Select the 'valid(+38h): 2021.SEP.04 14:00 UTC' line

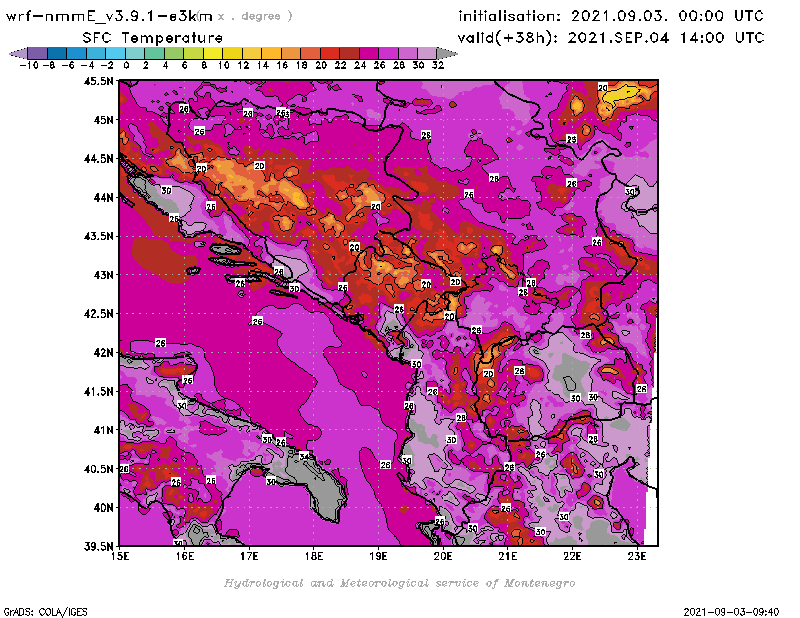(x=611, y=37)
